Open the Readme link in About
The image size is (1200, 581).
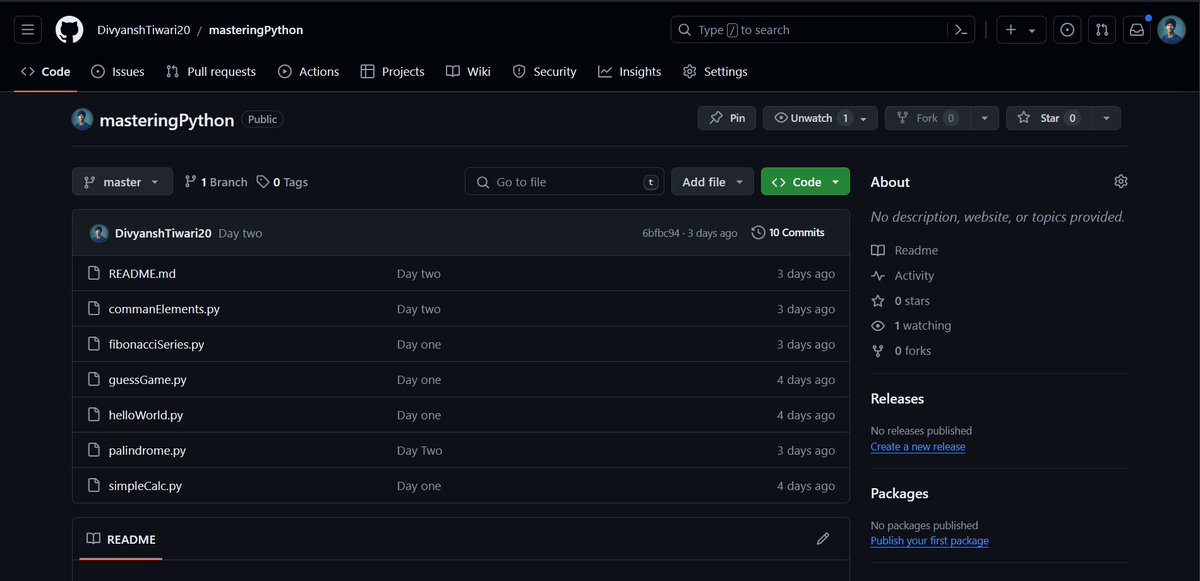coord(905,251)
